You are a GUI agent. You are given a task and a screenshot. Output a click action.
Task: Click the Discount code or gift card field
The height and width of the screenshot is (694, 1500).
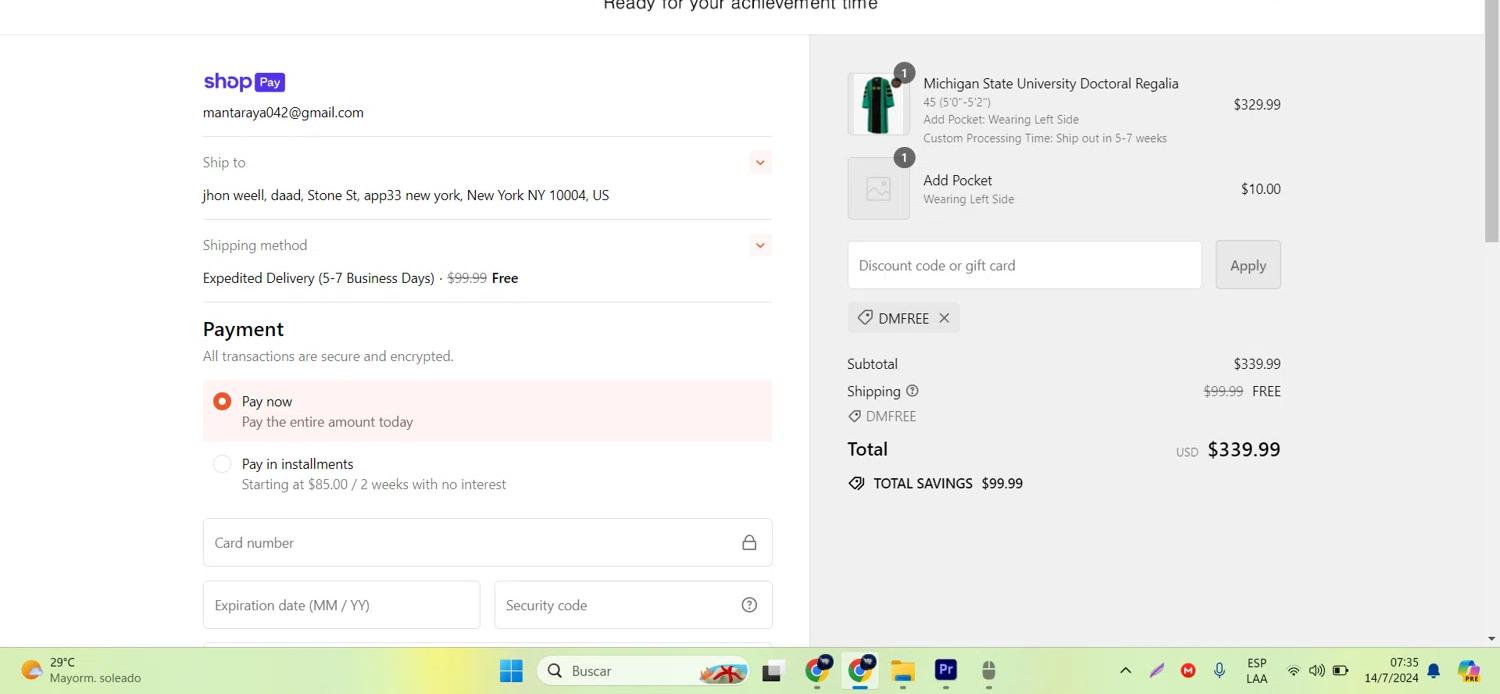coord(1024,265)
